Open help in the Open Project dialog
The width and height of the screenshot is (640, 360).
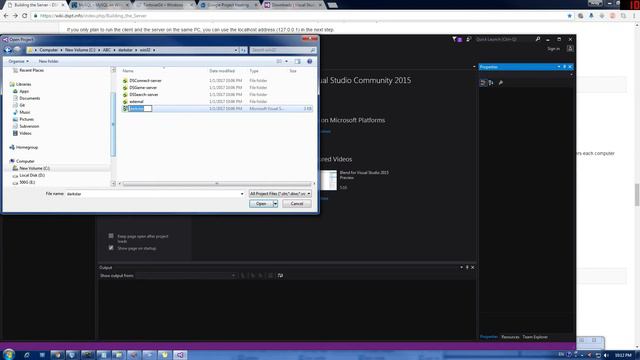309,61
